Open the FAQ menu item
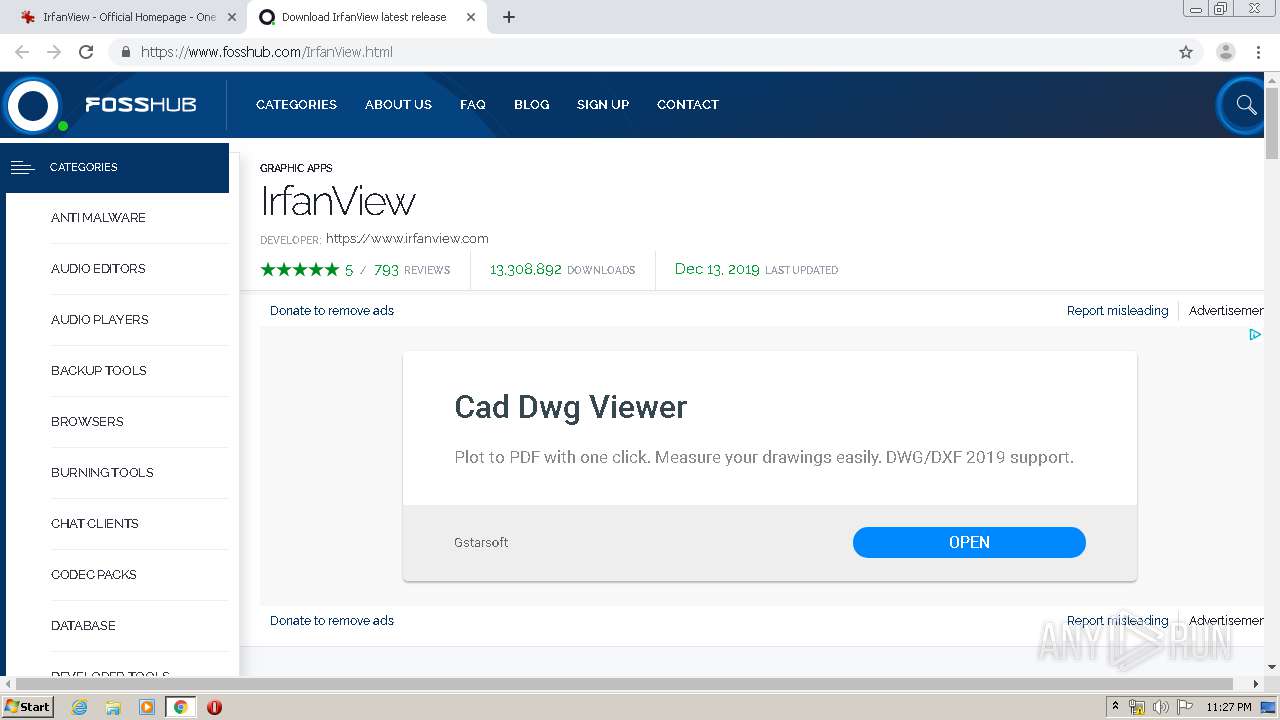 [x=473, y=104]
